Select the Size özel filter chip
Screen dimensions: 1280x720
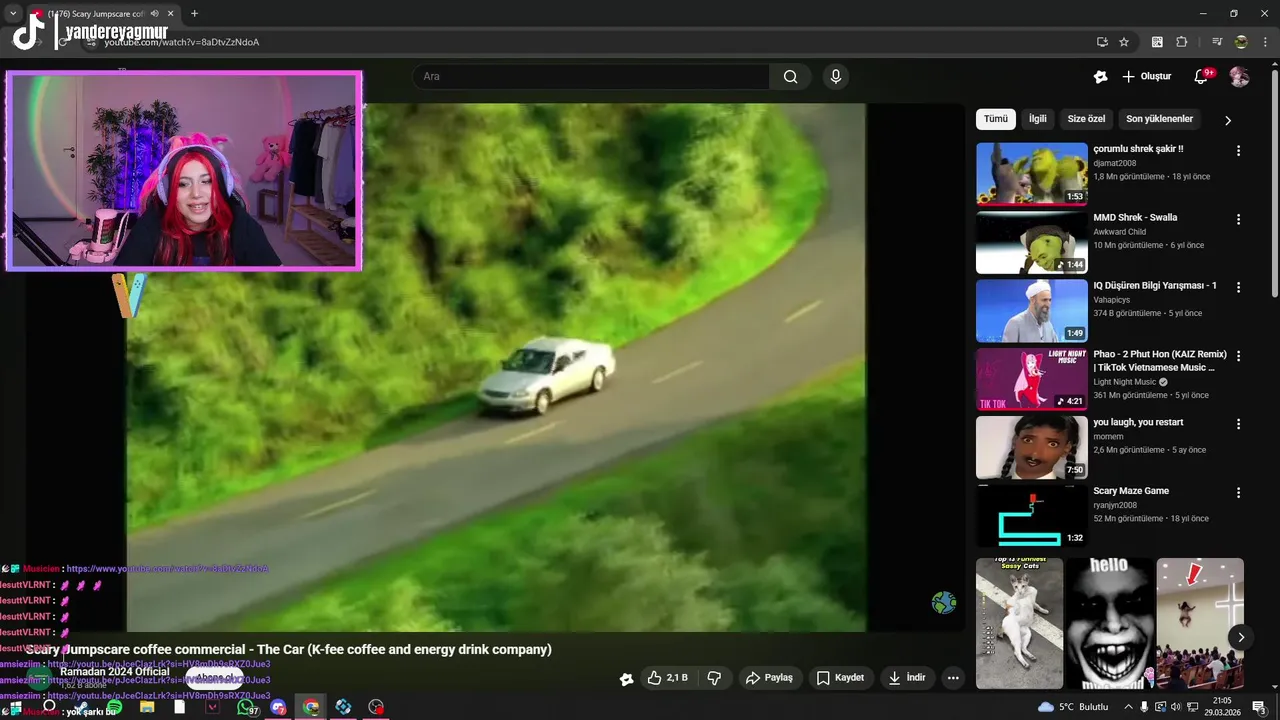click(x=1086, y=119)
